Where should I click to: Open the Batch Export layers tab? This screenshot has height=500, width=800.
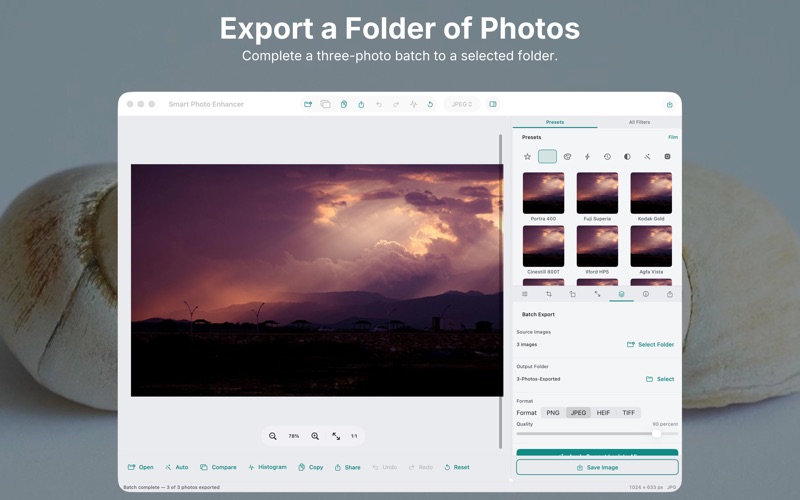click(621, 294)
